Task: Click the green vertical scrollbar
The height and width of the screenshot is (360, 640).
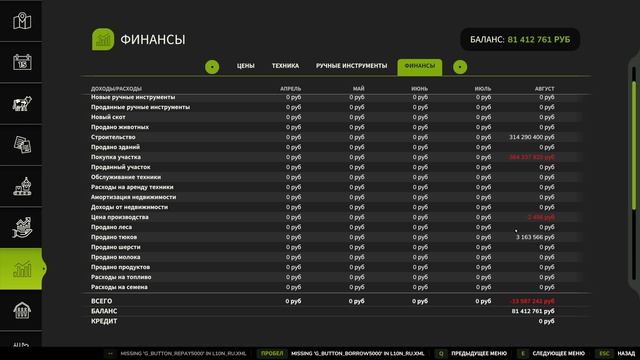Action: (634, 146)
